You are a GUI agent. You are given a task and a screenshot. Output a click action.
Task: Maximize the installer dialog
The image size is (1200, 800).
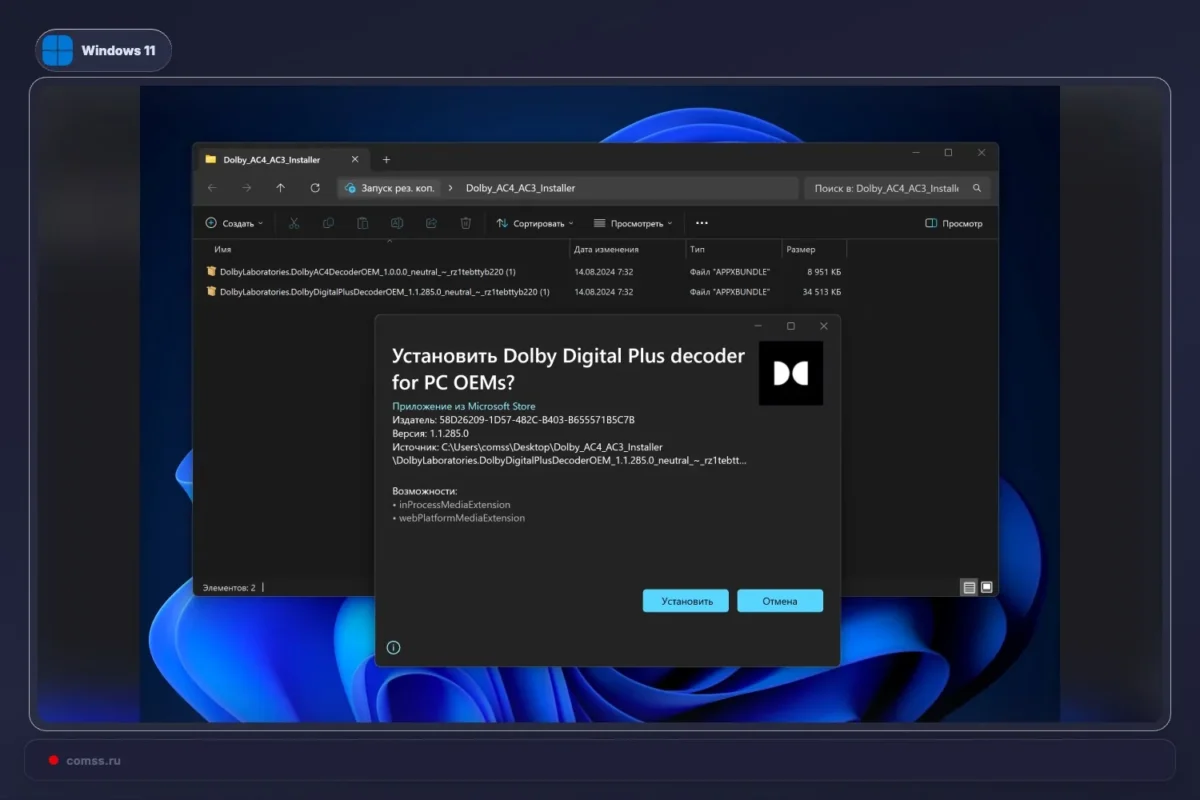pyautogui.click(x=791, y=326)
